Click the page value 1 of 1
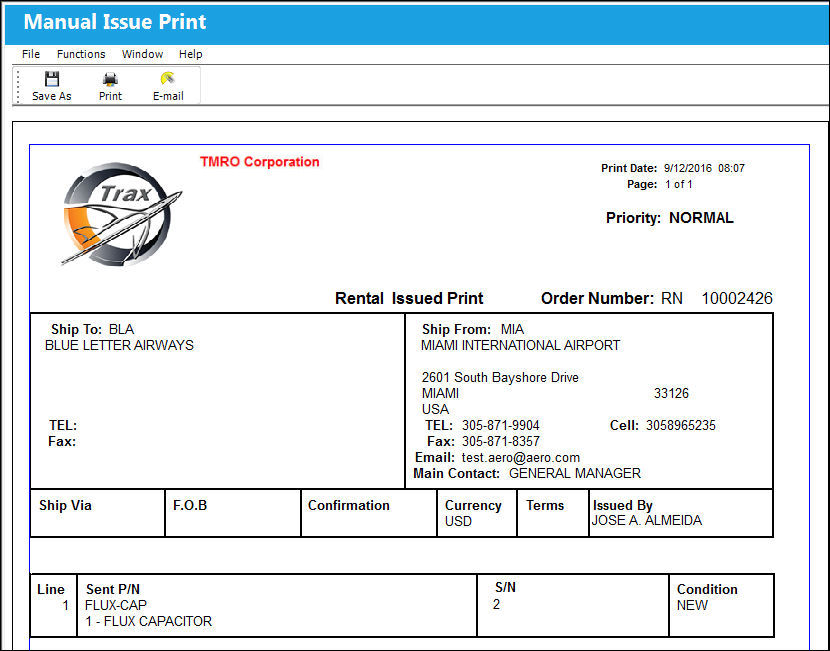Viewport: 830px width, 651px height. pyautogui.click(x=679, y=184)
